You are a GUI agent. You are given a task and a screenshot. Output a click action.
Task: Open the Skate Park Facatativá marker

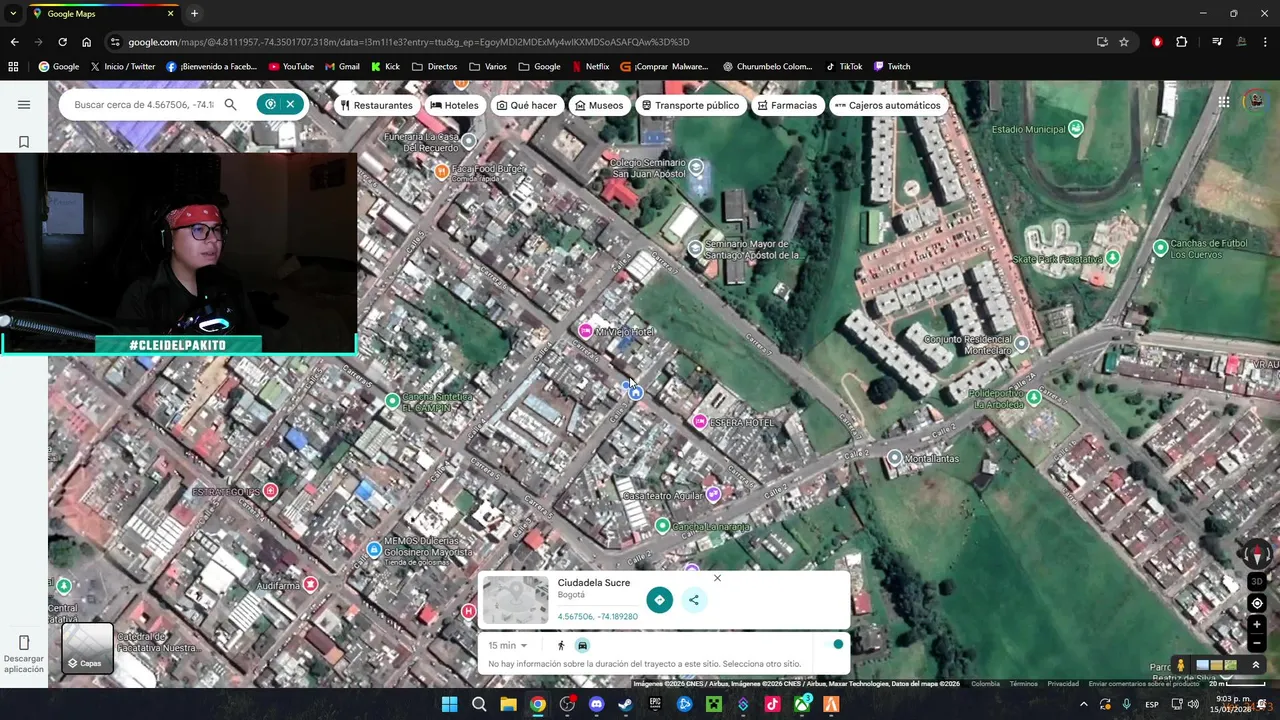tap(1112, 258)
